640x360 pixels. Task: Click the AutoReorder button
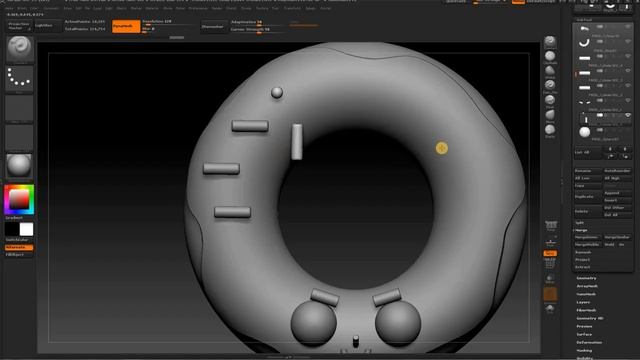pos(618,171)
